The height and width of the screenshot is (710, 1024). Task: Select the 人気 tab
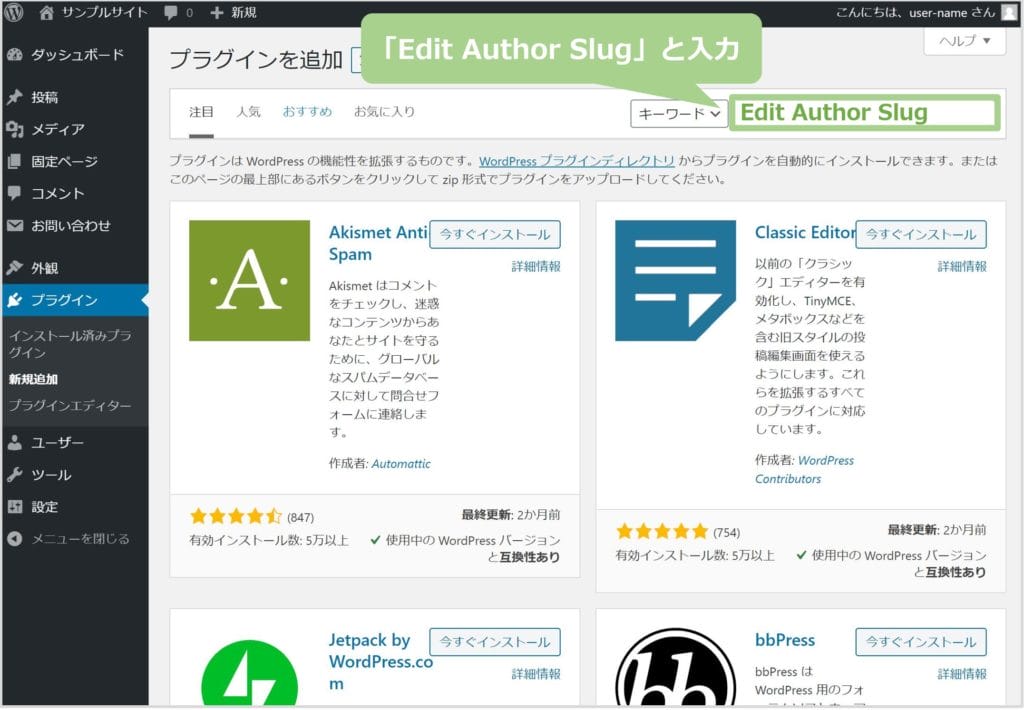[x=248, y=112]
